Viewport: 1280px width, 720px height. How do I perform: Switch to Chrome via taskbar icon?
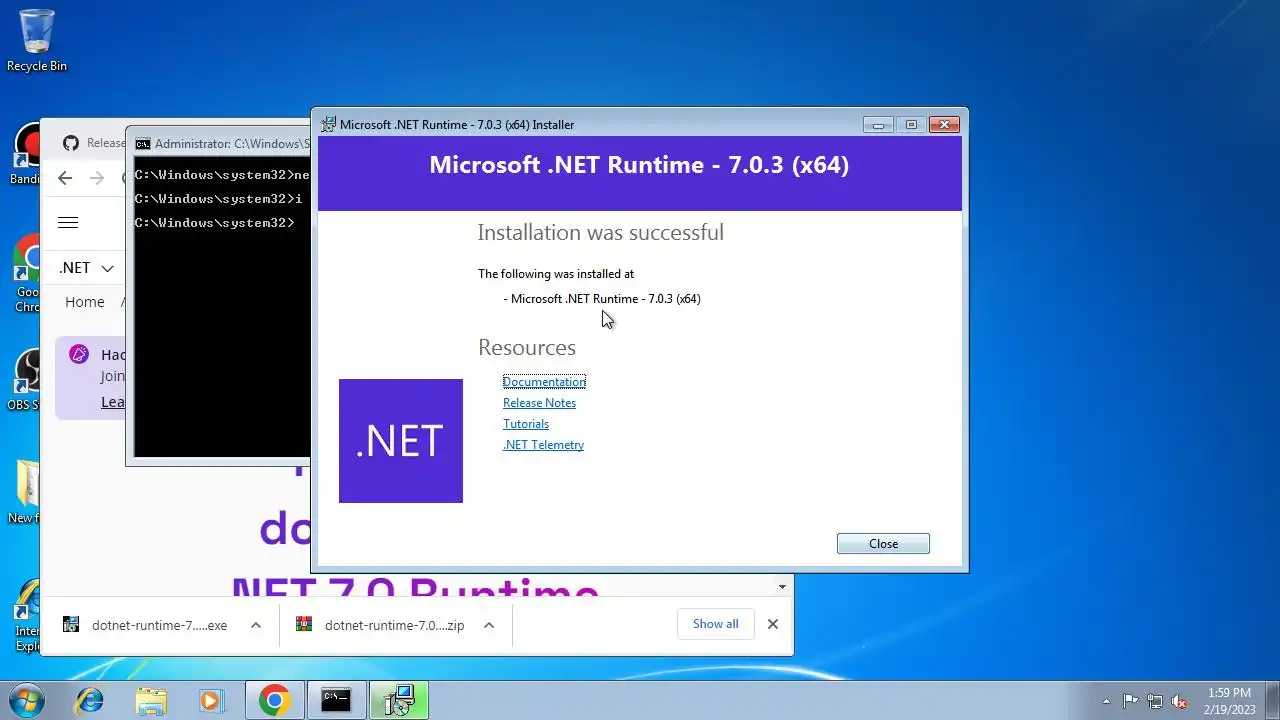pos(274,701)
